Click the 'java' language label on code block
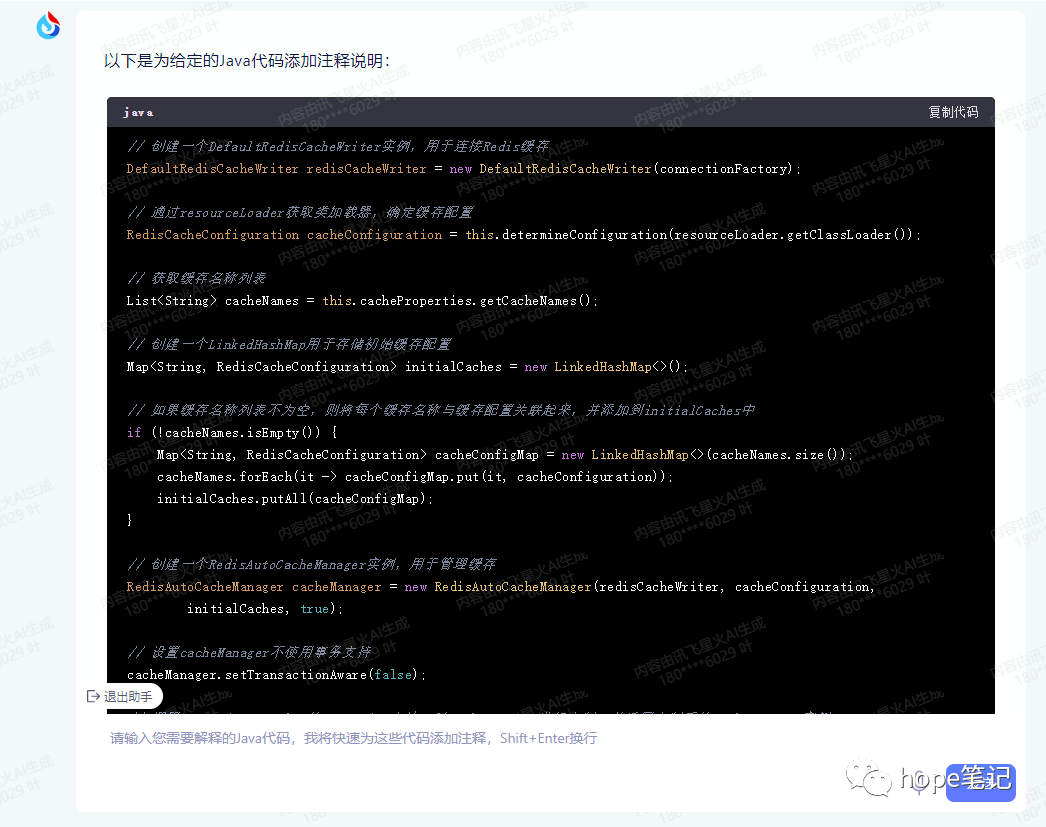1046x827 pixels. coord(138,113)
